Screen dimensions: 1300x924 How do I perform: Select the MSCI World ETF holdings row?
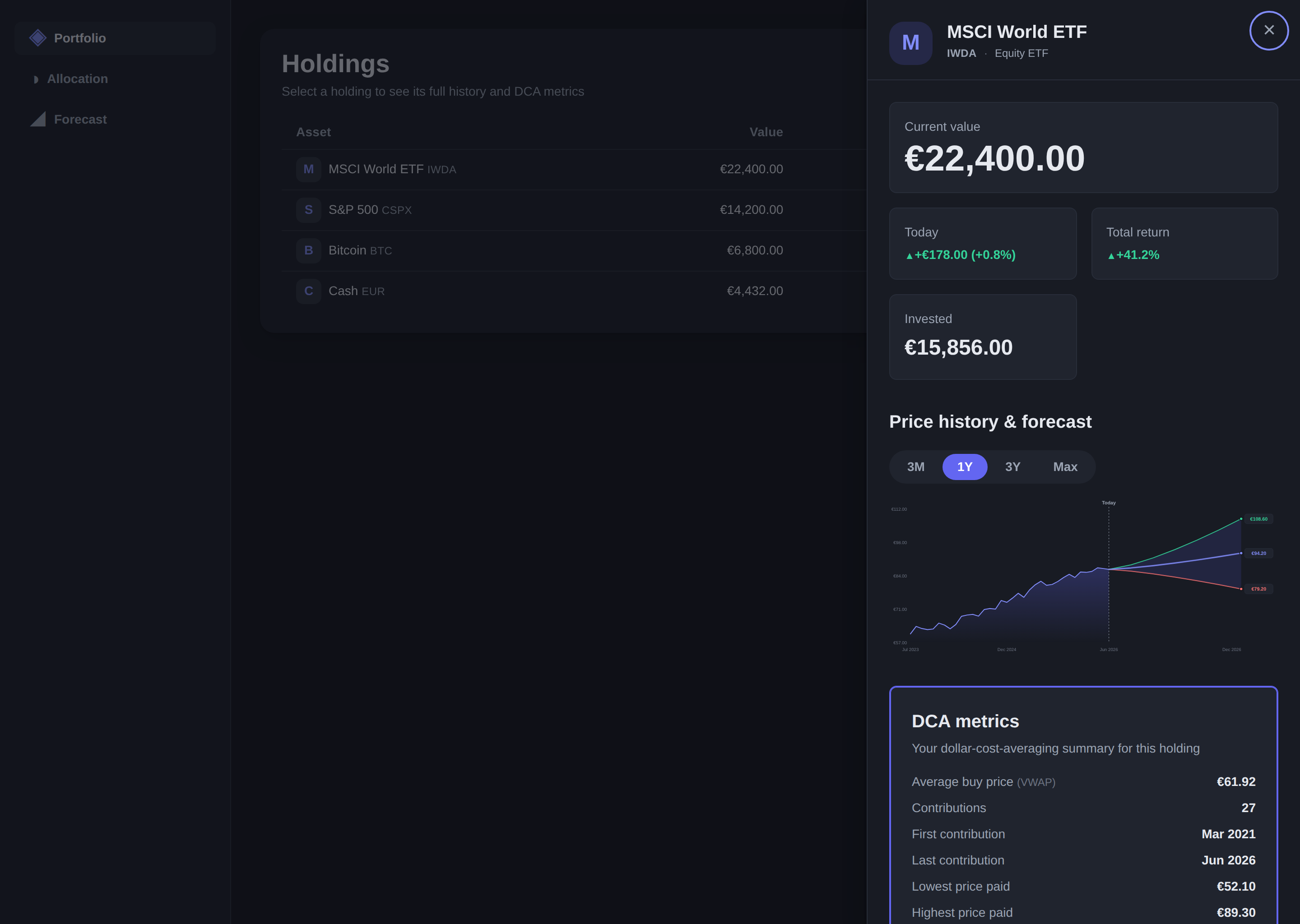pos(574,170)
